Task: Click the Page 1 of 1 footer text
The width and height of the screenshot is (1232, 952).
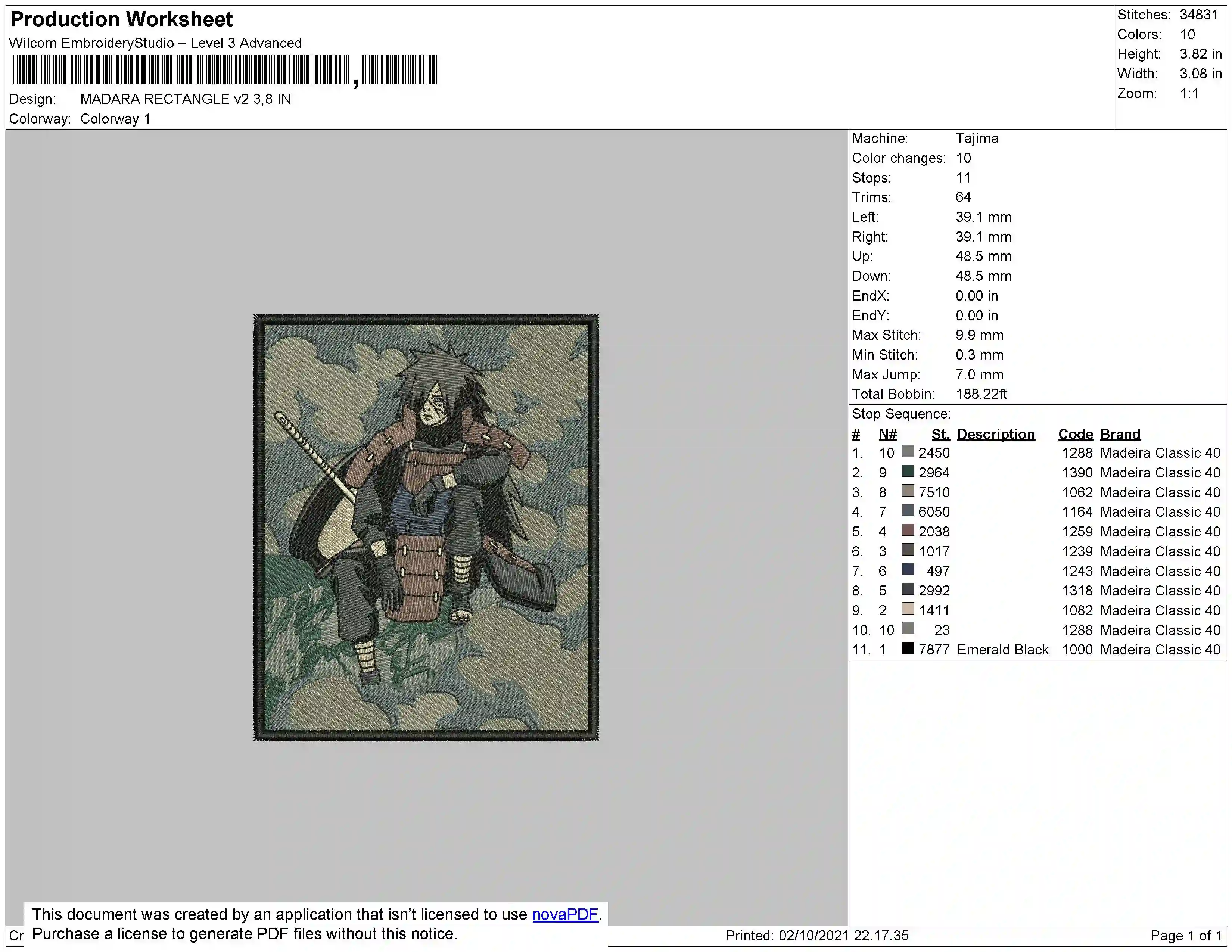Action: [x=1186, y=936]
